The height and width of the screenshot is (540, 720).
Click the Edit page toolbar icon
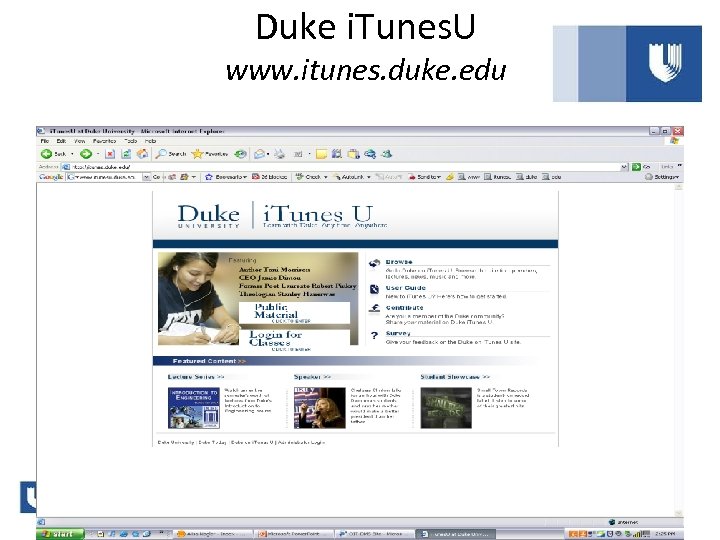pyautogui.click(x=298, y=154)
